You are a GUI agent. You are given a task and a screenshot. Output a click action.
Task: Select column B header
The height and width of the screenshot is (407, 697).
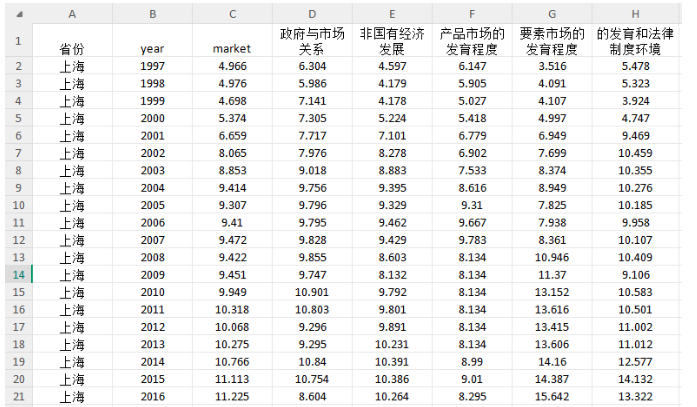(x=152, y=14)
